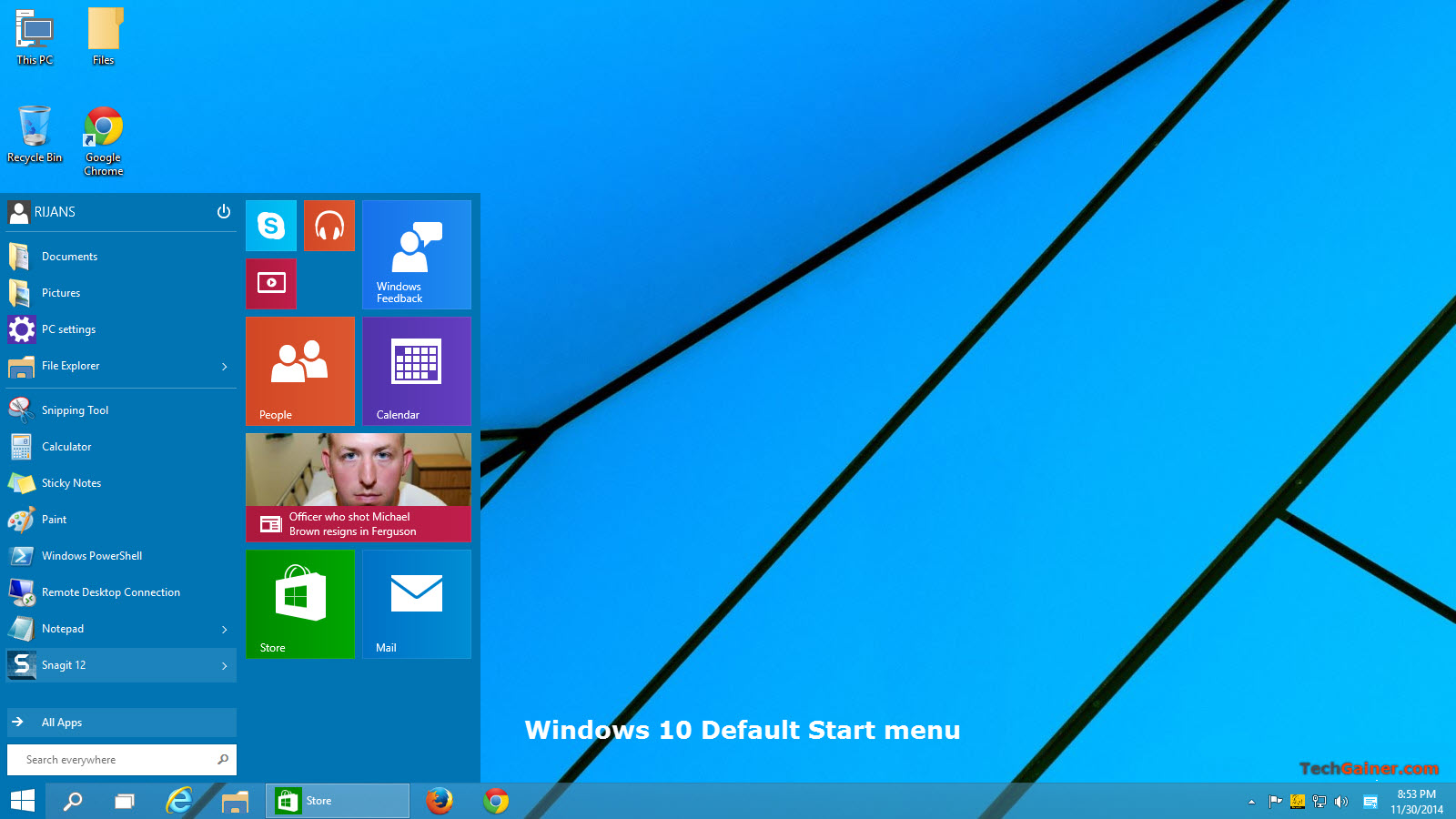
Task: Open the volume icon in system tray
Action: click(1341, 802)
